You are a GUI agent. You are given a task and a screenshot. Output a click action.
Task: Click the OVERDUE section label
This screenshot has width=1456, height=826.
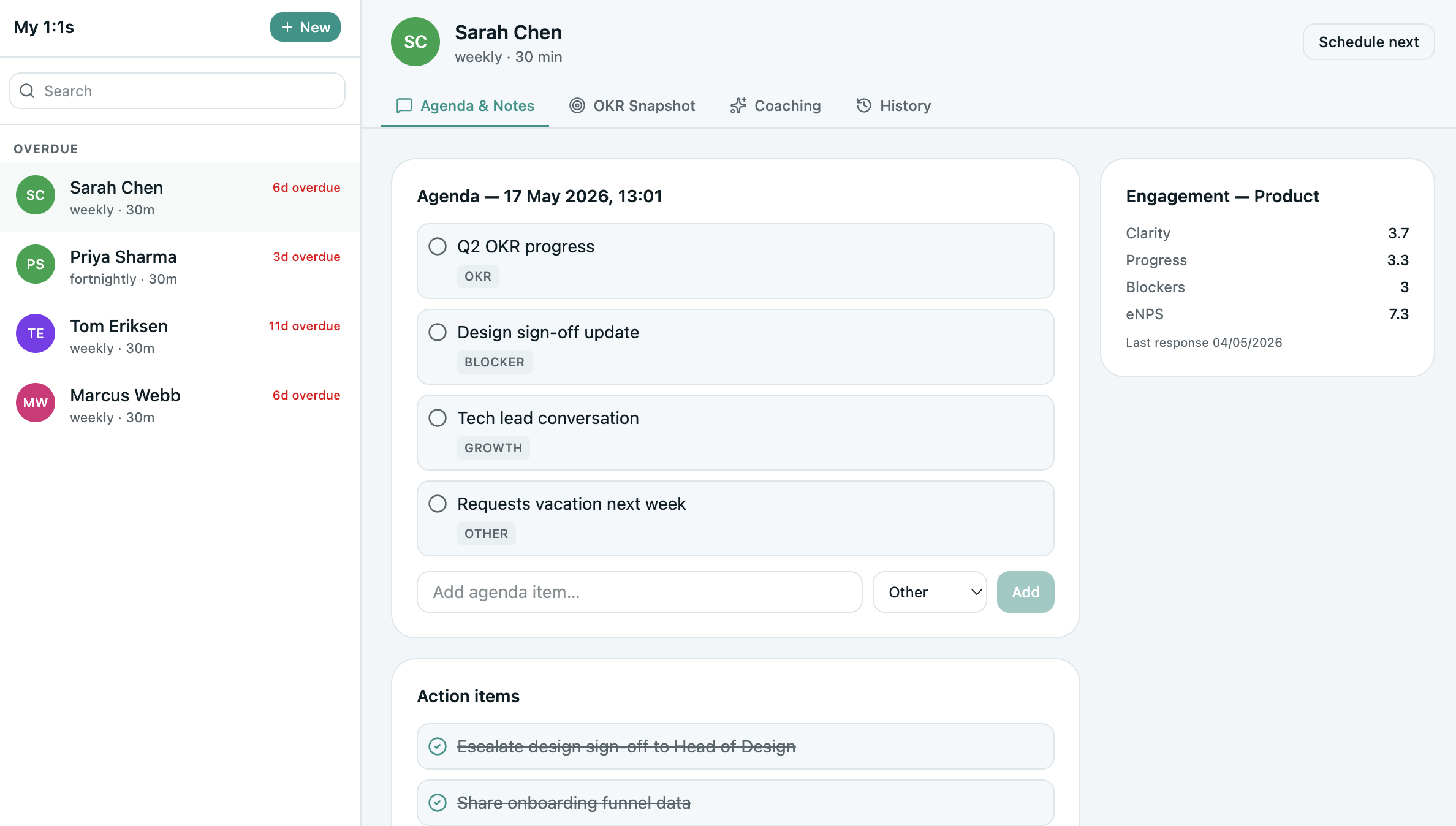coord(46,149)
